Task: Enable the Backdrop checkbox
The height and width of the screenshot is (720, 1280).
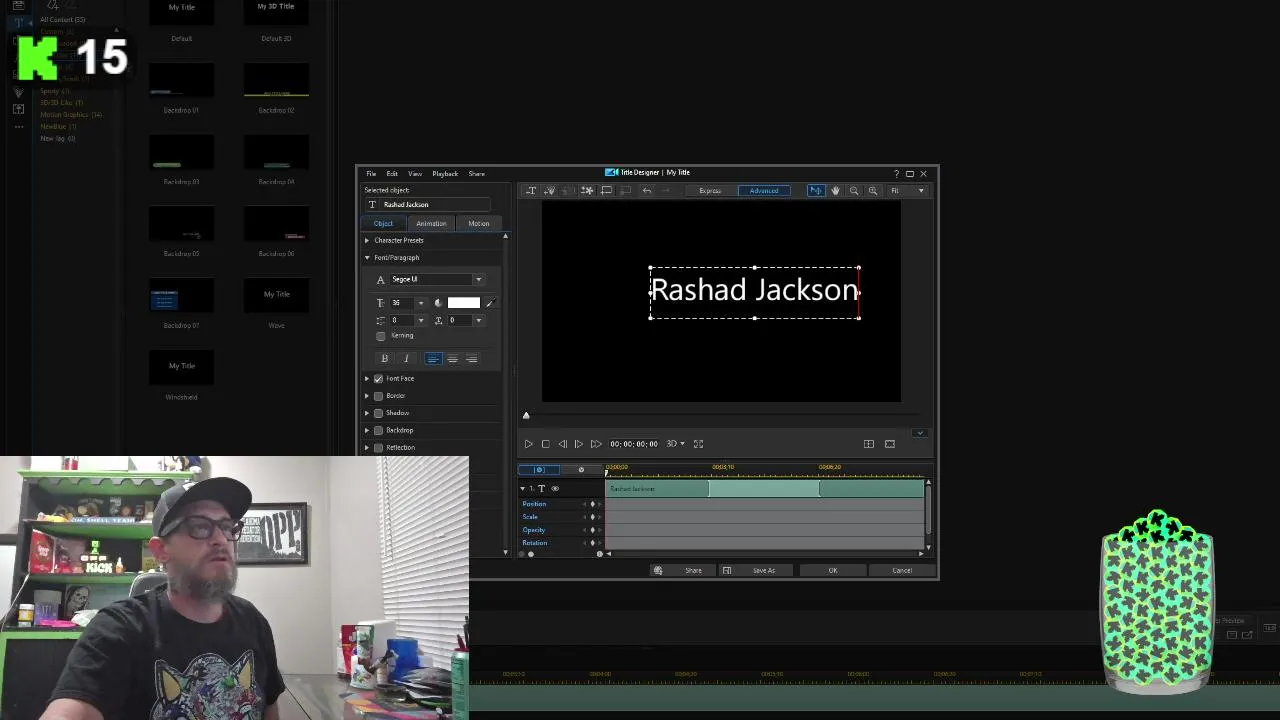Action: 378,430
